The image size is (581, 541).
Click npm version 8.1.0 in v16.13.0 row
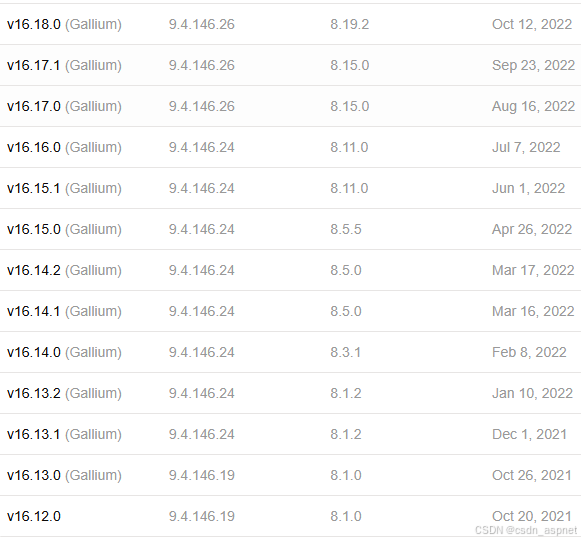346,476
